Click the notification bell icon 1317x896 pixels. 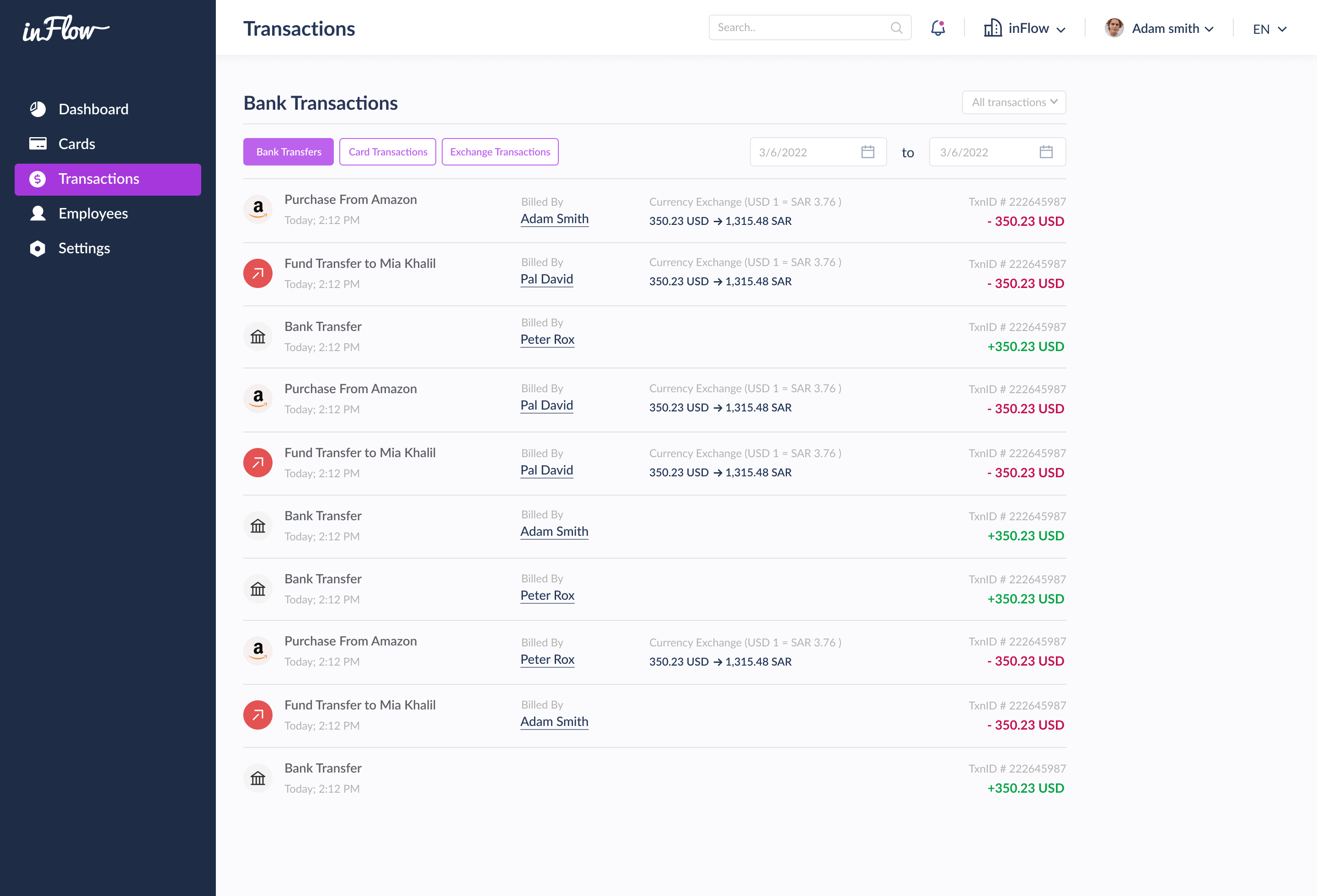pyautogui.click(x=938, y=28)
